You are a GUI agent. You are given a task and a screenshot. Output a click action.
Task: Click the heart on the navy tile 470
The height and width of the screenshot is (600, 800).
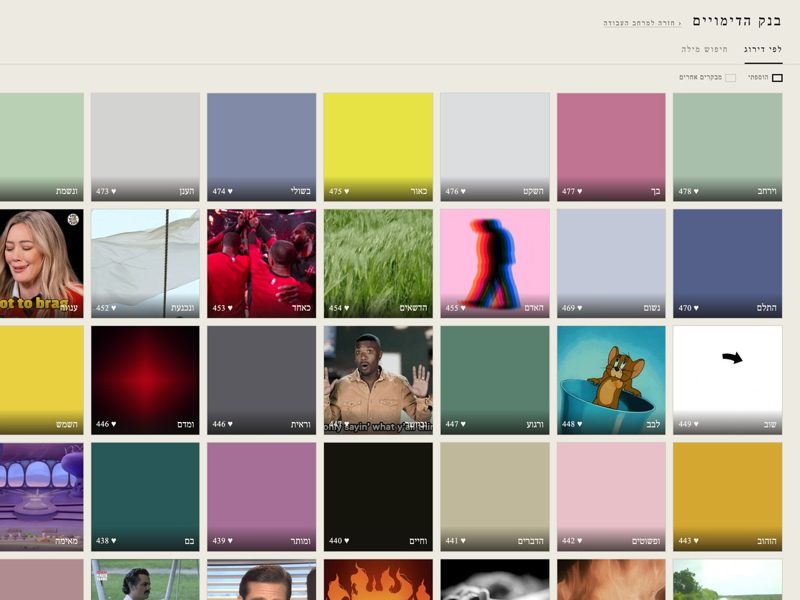pyautogui.click(x=696, y=308)
